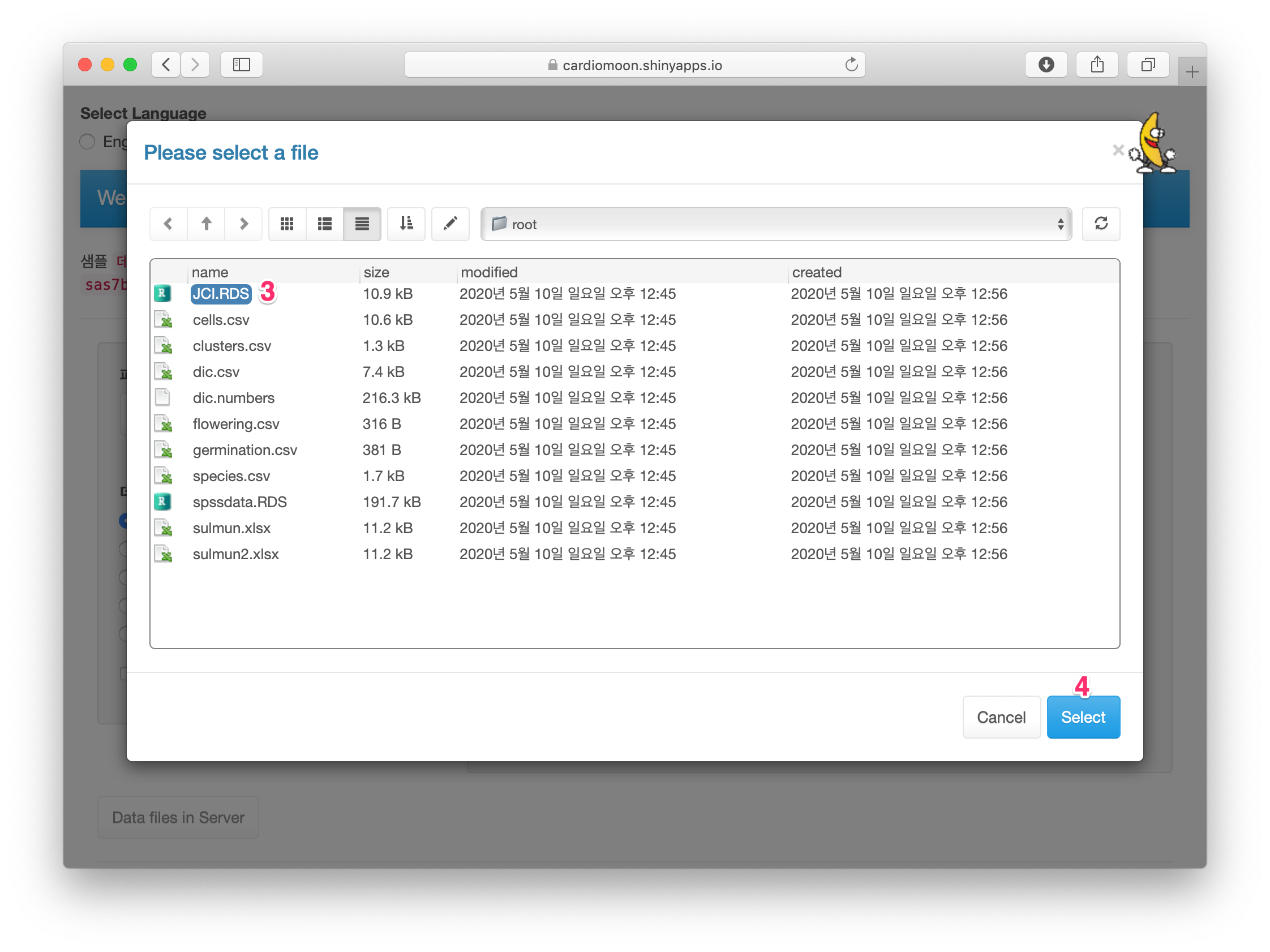Select the detail view mode
Image resolution: width=1270 pixels, height=952 pixels.
click(362, 224)
